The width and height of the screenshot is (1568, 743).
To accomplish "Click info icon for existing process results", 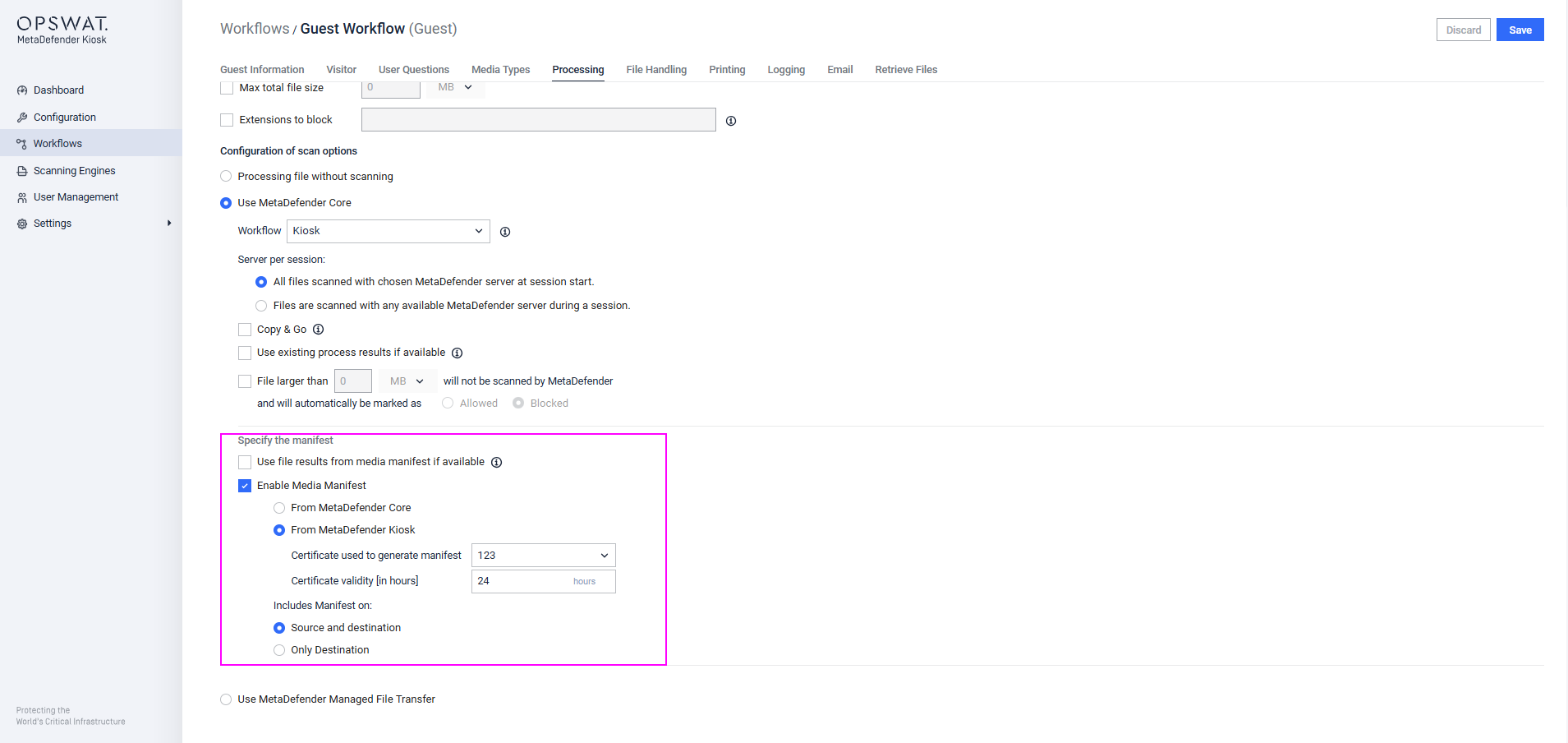I will coord(458,353).
